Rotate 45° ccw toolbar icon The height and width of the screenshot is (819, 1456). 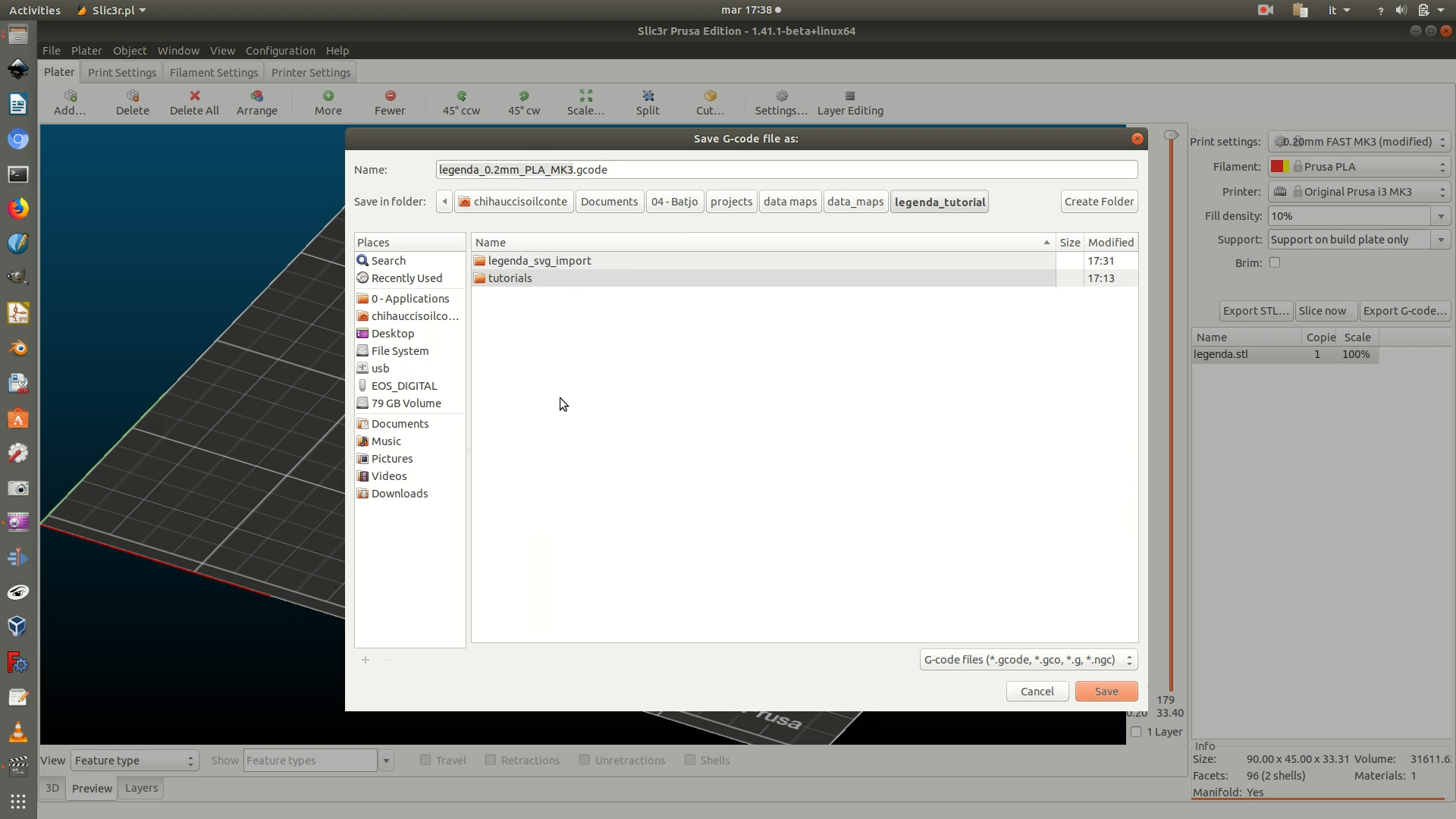461,96
